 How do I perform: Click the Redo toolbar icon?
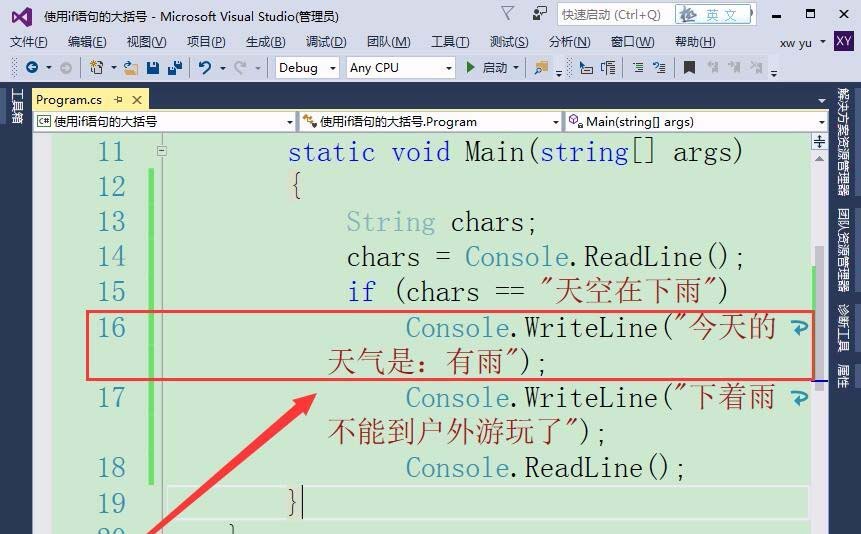coord(240,68)
